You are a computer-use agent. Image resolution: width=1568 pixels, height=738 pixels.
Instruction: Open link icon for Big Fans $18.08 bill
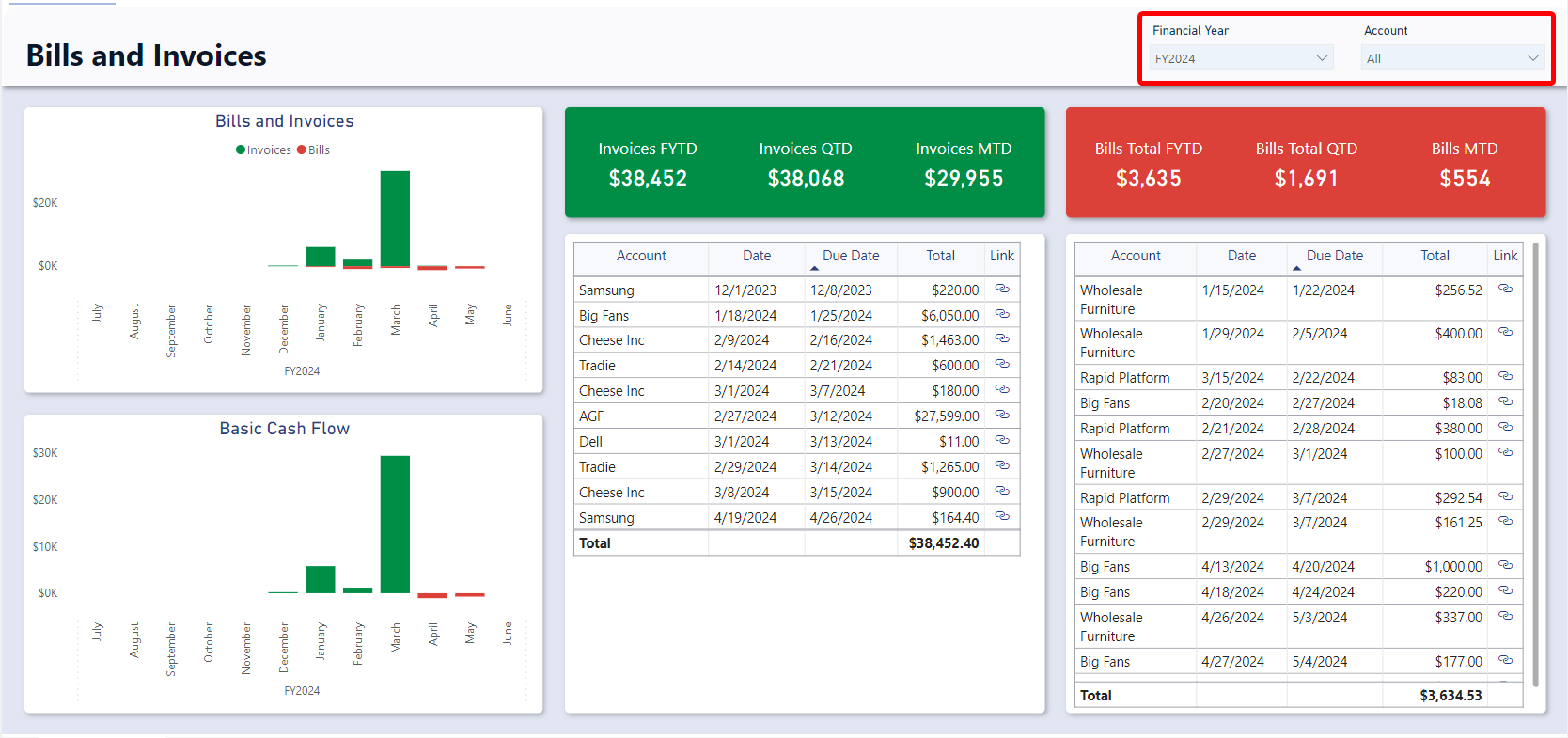[x=1505, y=401]
